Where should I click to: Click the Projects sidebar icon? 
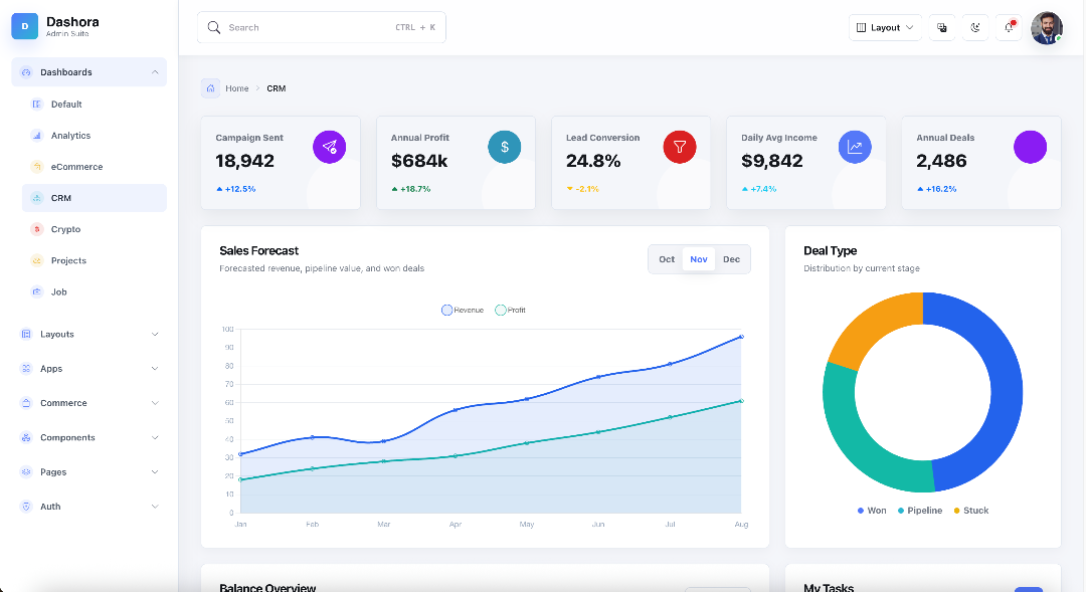[x=37, y=260]
